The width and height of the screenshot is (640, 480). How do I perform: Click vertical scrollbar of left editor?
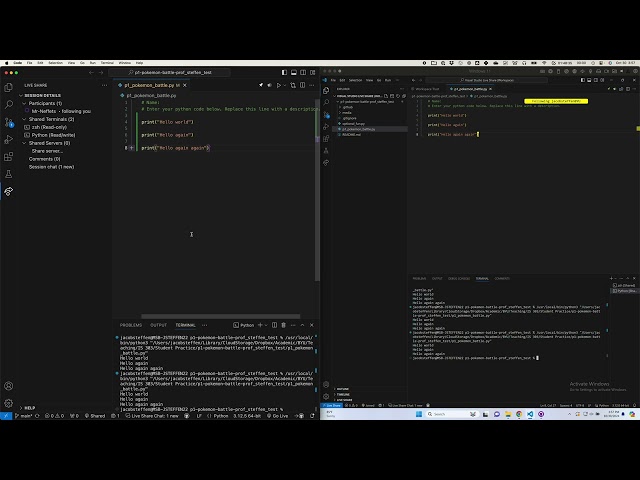coord(317,190)
